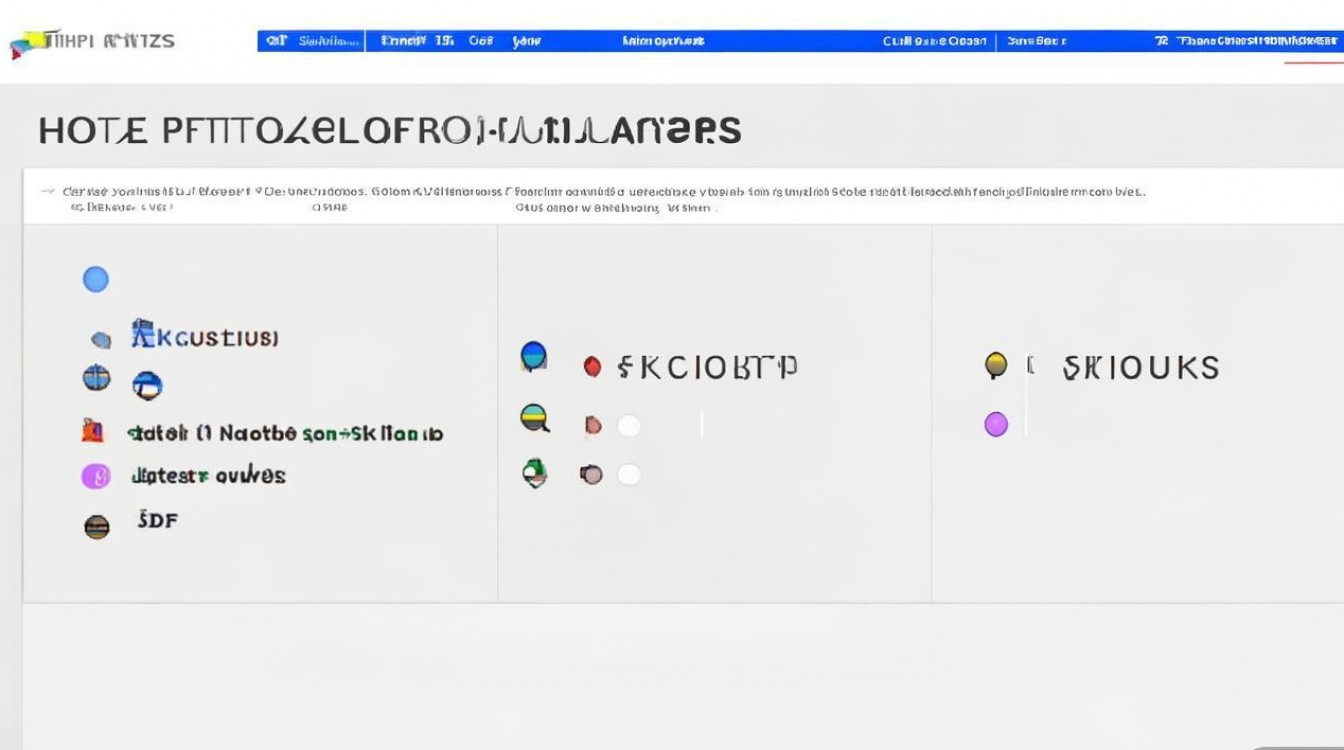Click the colorful flag logo at top-left
Viewport: 1344px width, 750px height.
28,43
